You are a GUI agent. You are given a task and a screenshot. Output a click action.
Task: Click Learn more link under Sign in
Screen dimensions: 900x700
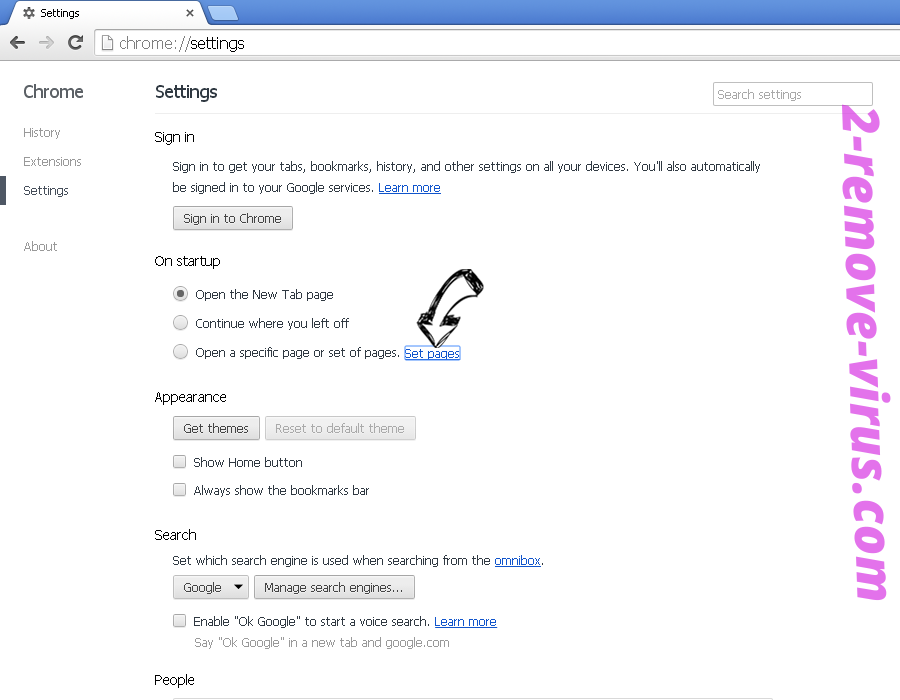tap(409, 188)
